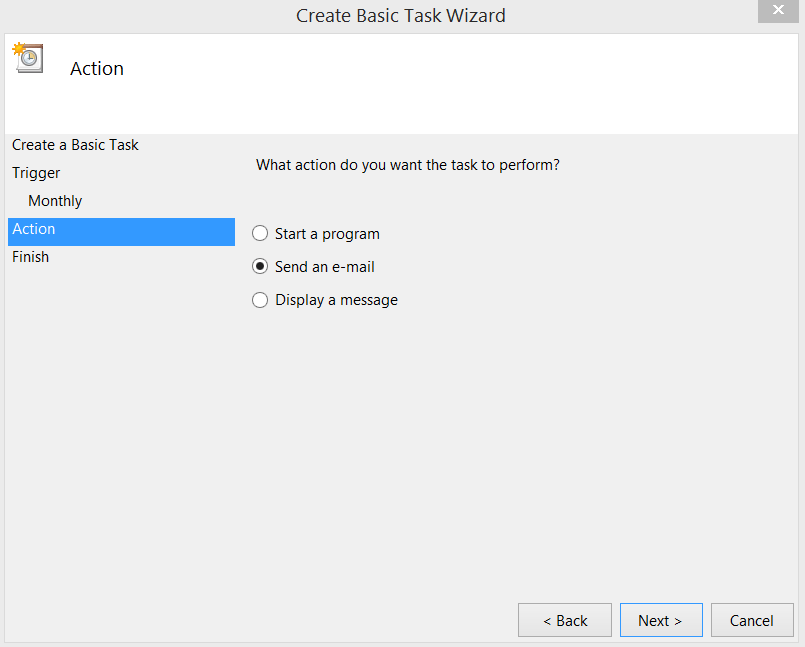Click the highlighted Action step in sidebar
805x647 pixels.
pyautogui.click(x=34, y=229)
